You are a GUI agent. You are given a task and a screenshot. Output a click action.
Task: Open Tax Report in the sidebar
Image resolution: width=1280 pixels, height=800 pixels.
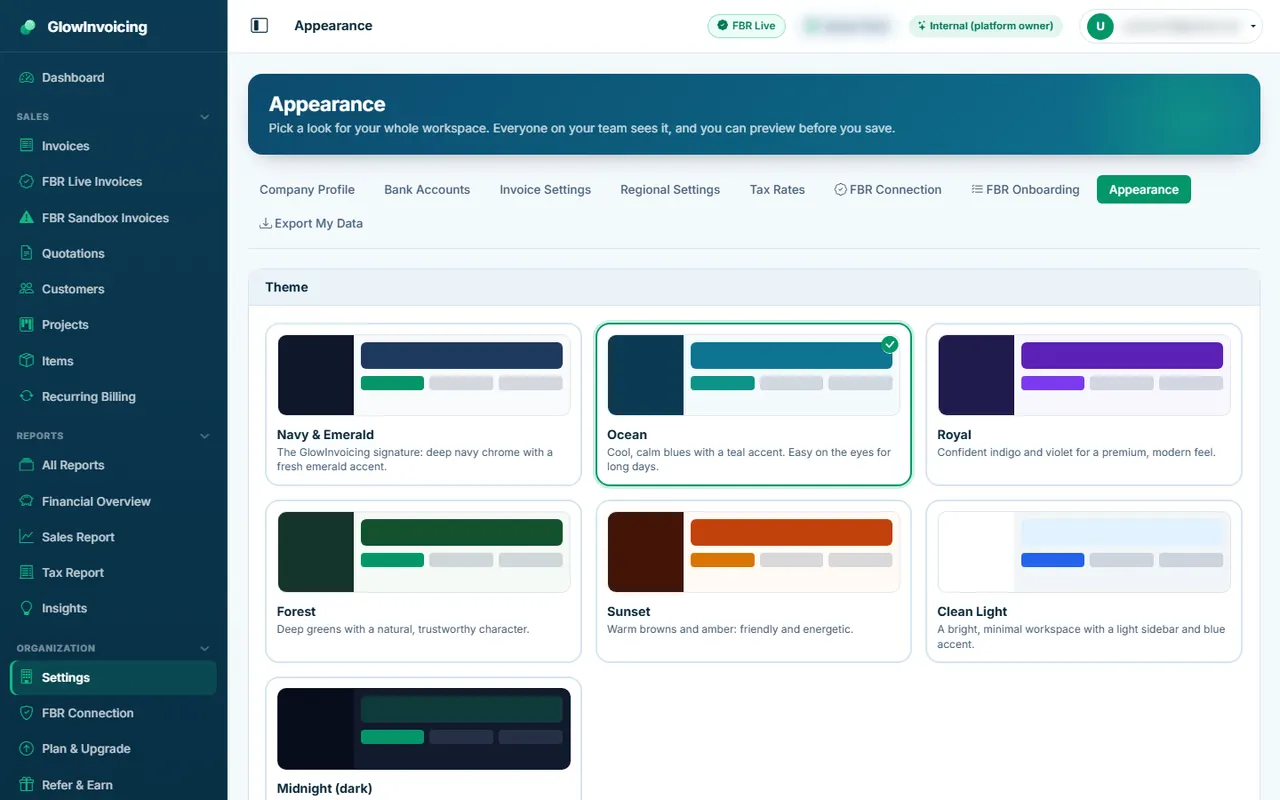(x=113, y=573)
